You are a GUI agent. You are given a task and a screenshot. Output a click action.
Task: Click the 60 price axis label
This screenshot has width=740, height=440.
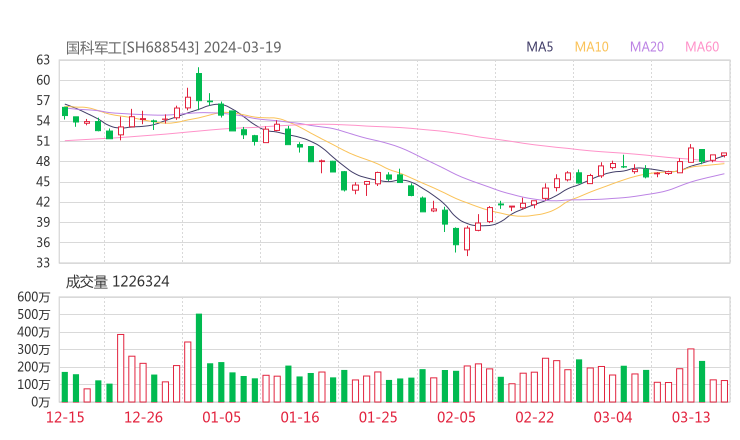tap(43, 80)
